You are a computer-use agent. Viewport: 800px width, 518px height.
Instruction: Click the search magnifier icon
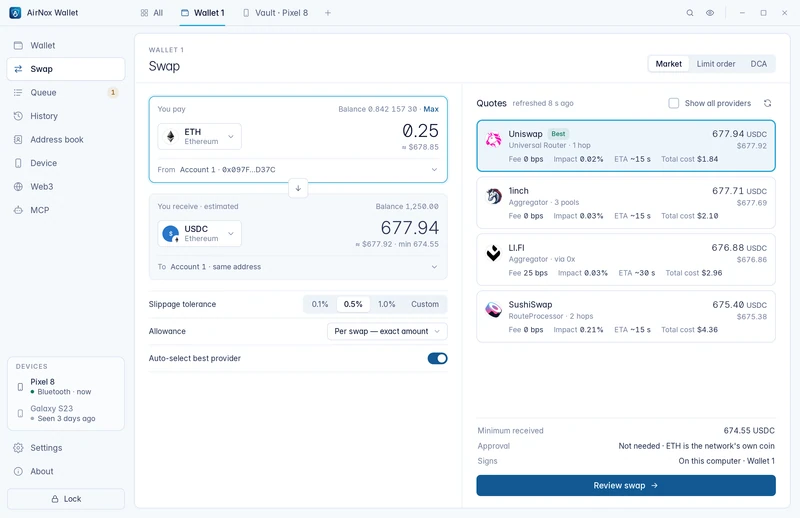[690, 13]
